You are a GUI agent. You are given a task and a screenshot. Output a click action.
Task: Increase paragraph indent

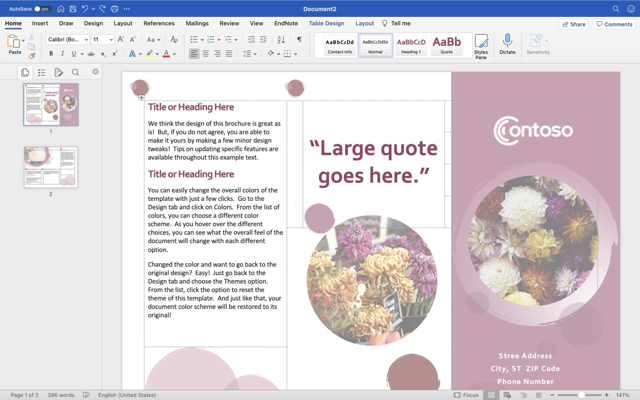coord(263,40)
